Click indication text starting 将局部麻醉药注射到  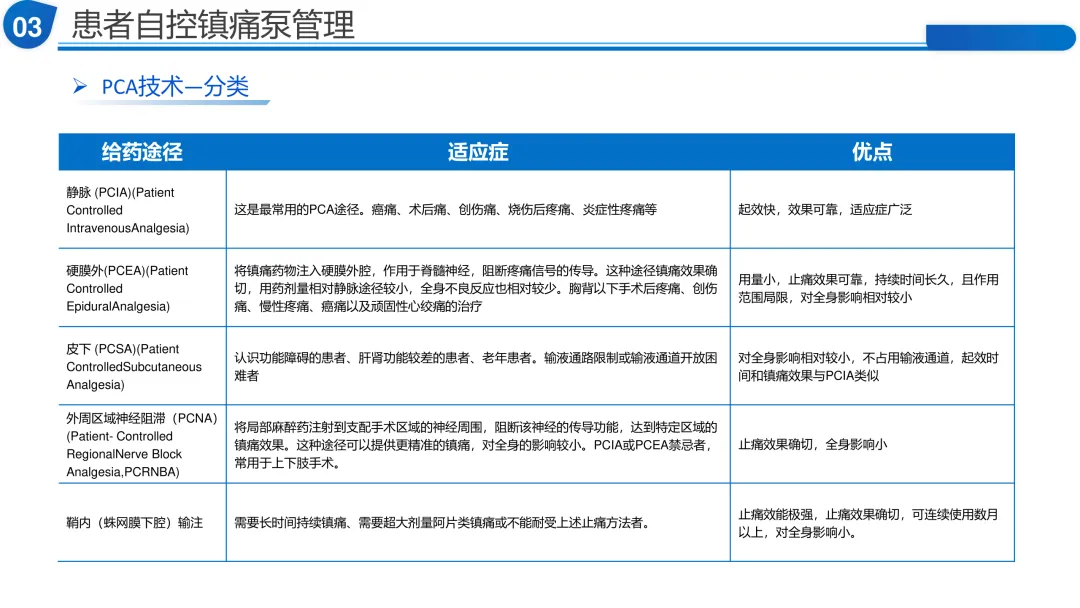475,445
